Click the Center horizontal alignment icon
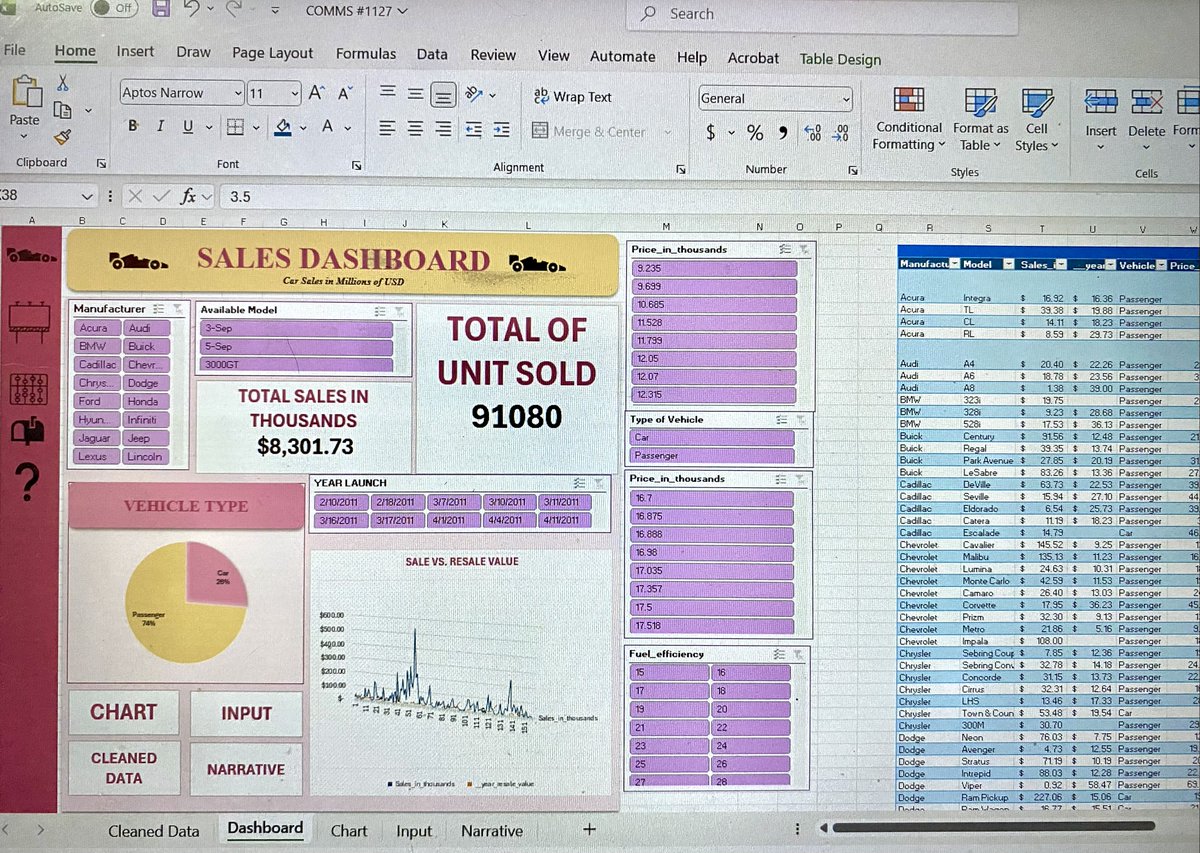1200x853 pixels. [x=415, y=130]
